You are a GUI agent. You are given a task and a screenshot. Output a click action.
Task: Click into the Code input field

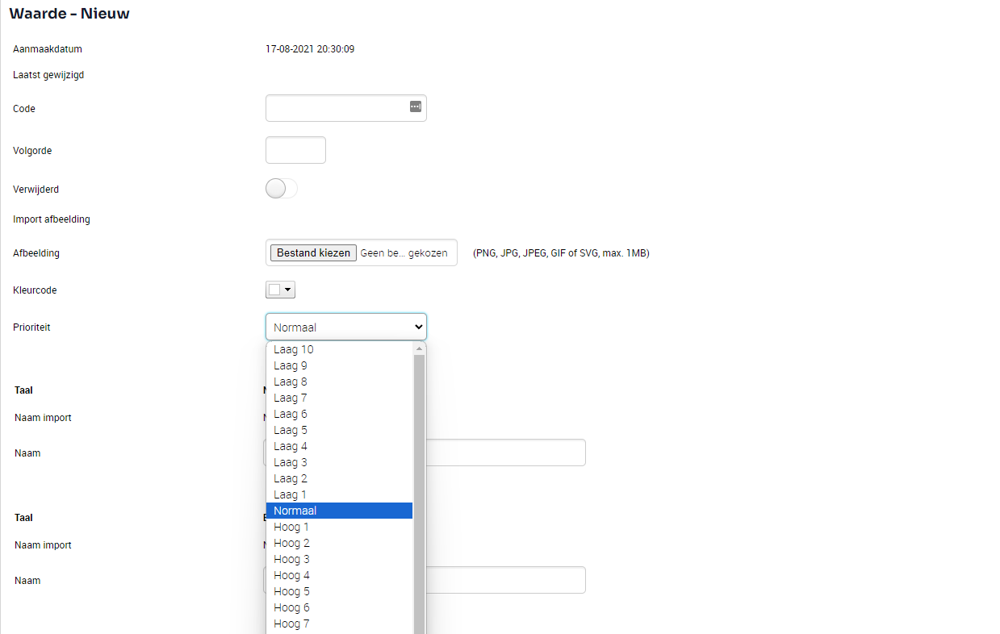(x=338, y=108)
